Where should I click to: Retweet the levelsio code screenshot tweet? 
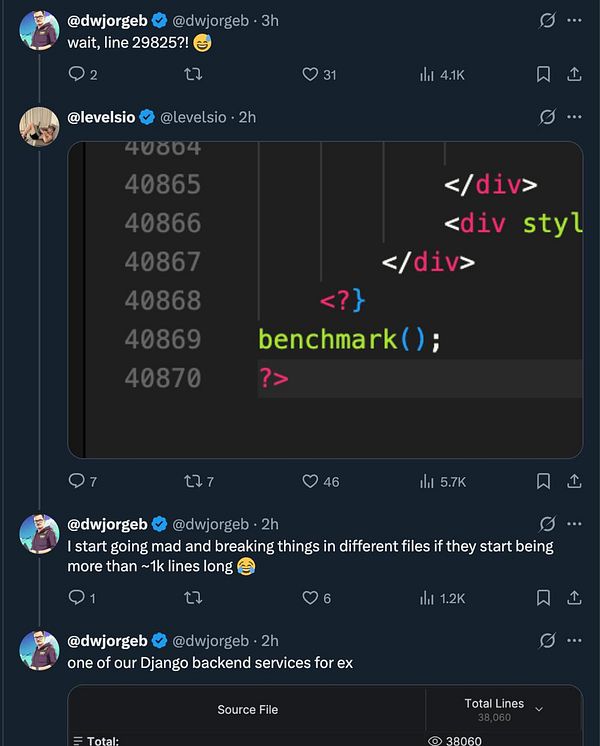194,481
